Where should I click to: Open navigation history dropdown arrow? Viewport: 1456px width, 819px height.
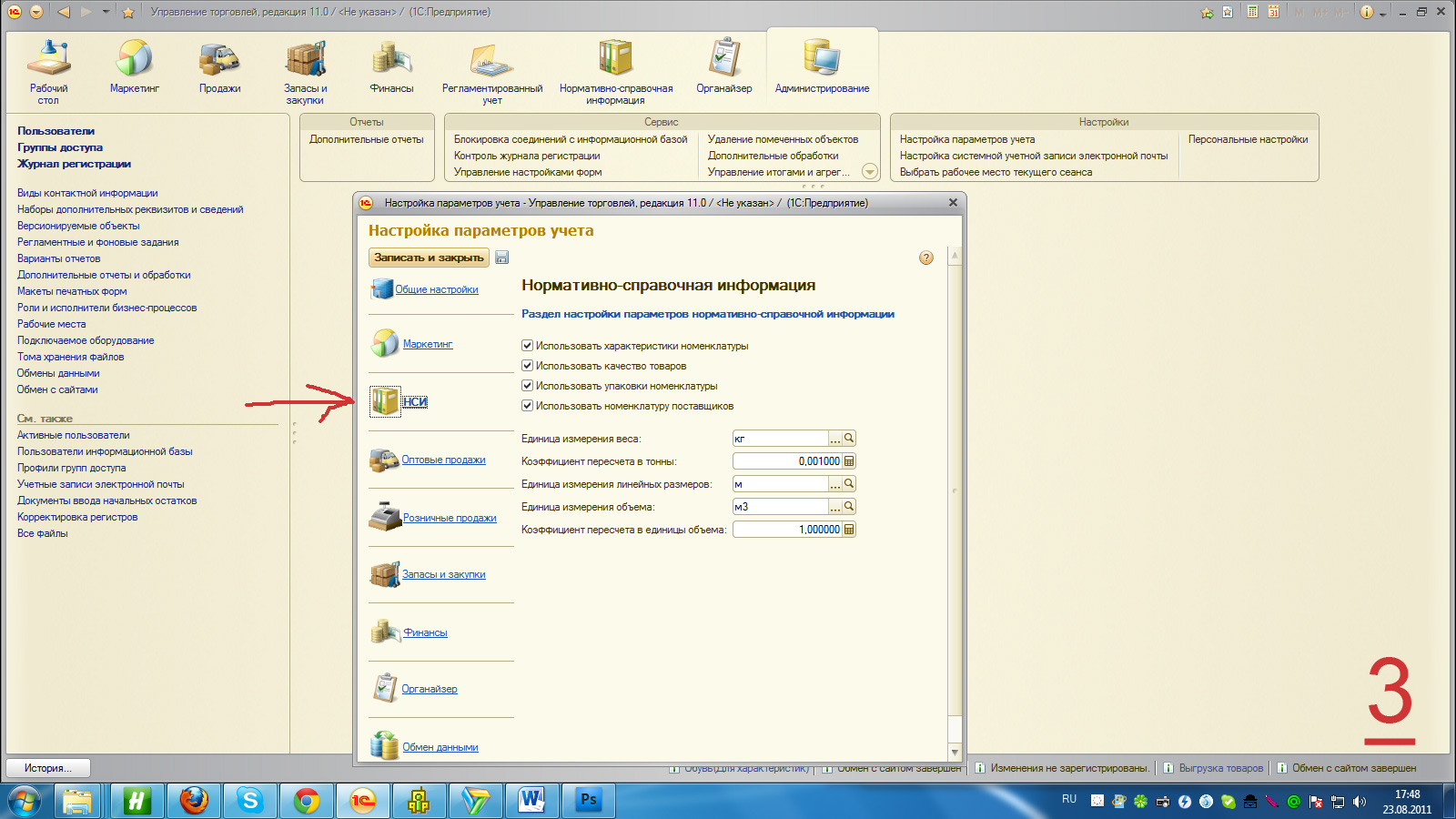point(106,12)
